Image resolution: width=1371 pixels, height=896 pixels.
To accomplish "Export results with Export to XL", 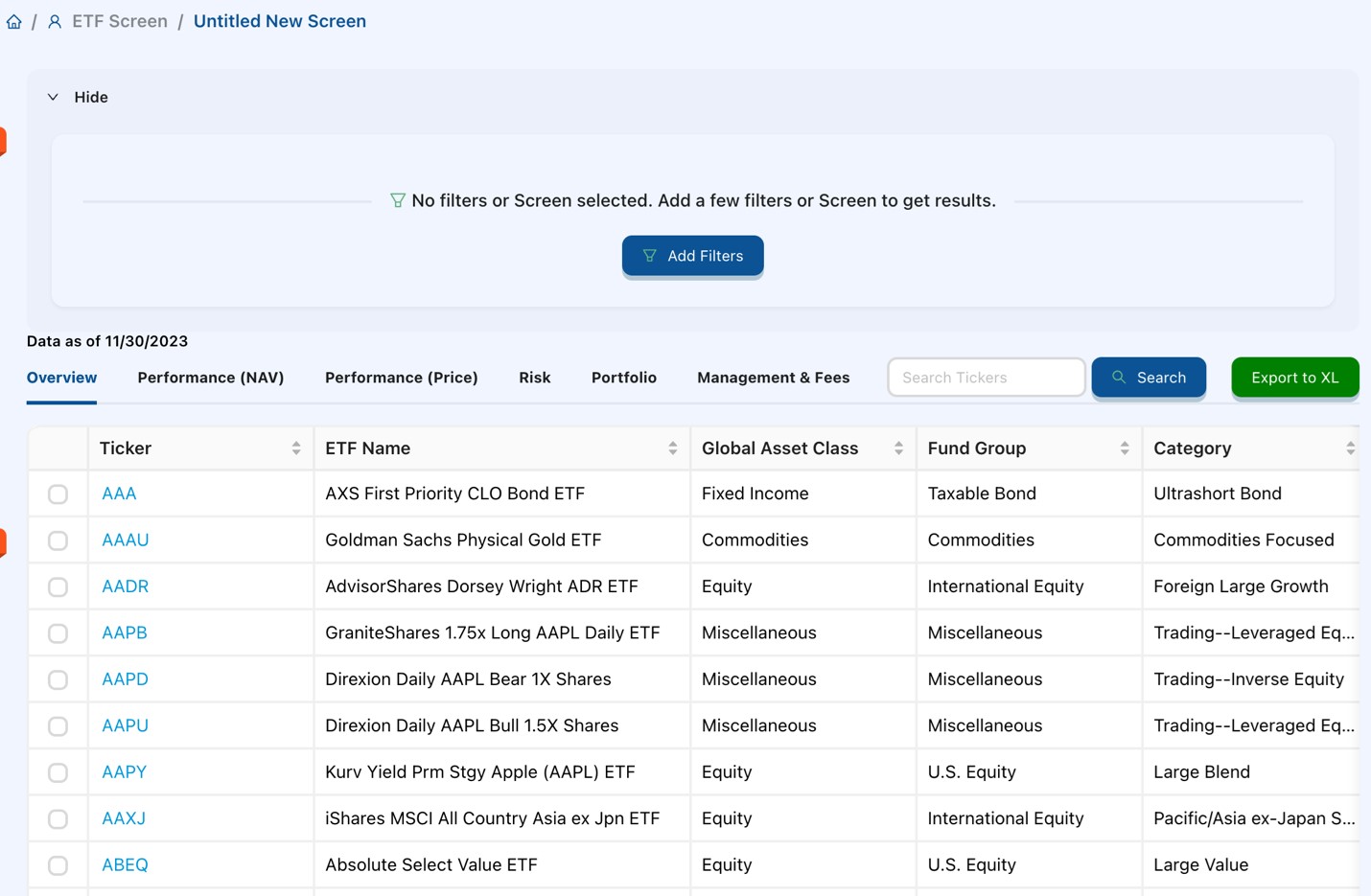I will tap(1294, 378).
